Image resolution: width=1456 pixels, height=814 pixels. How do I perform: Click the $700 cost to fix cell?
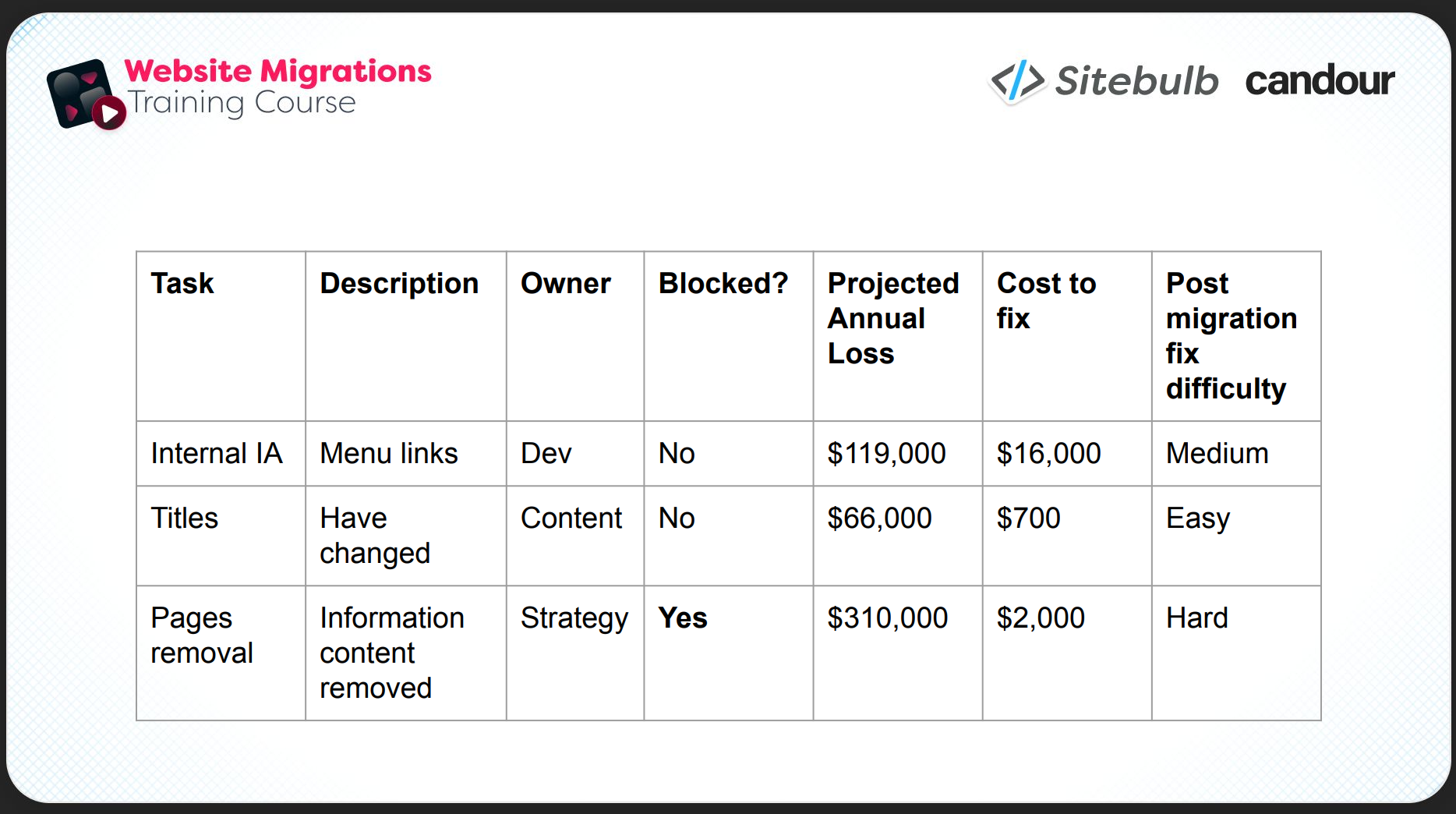[x=1028, y=518]
